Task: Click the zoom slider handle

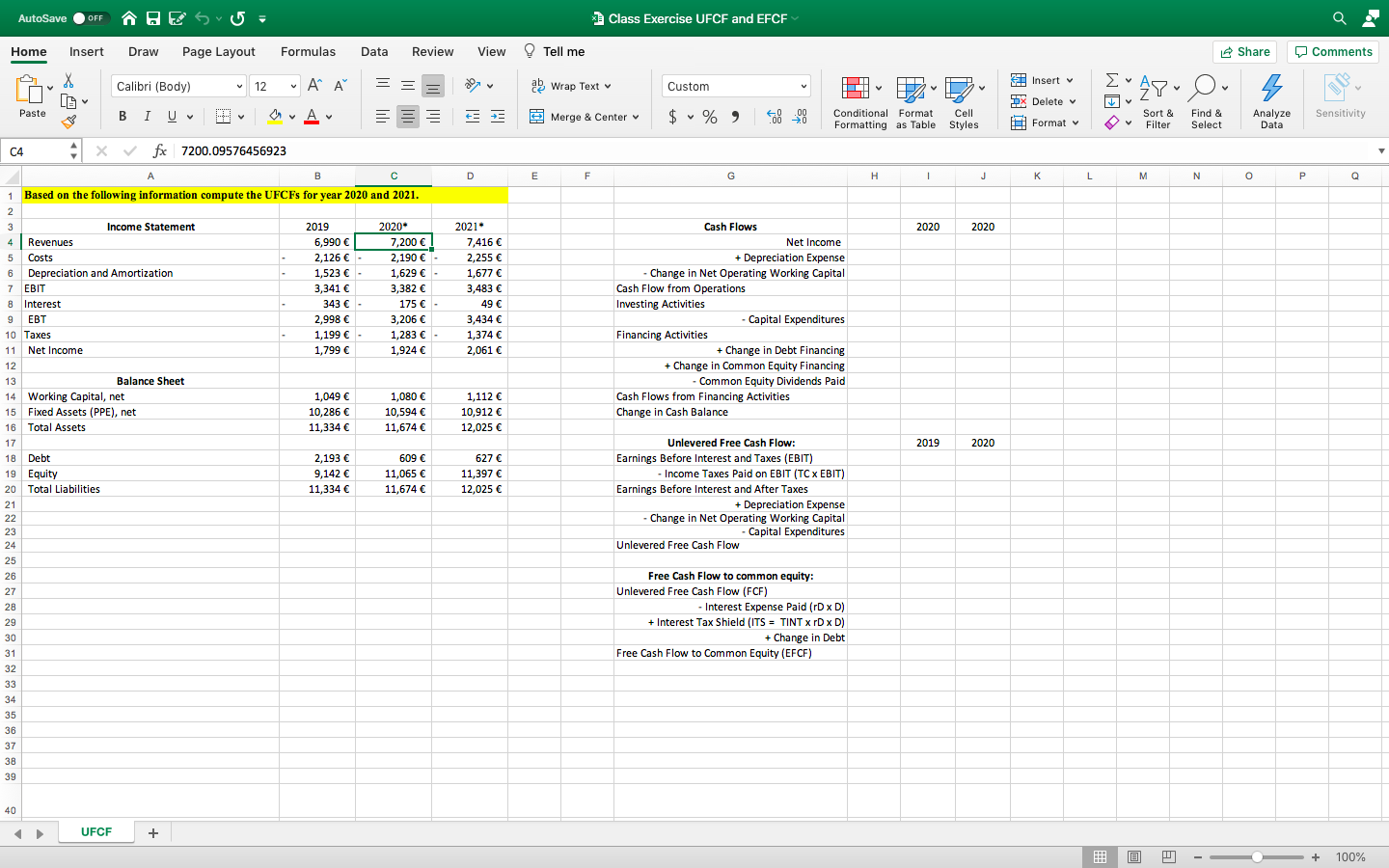Action: click(1257, 857)
